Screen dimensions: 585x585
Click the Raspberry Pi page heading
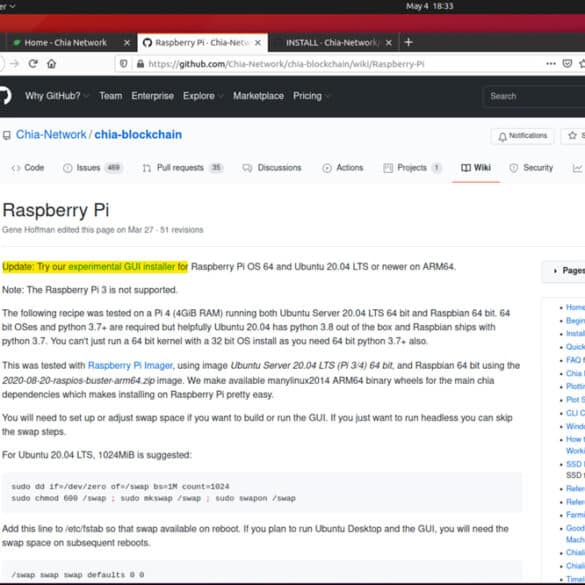(x=56, y=210)
